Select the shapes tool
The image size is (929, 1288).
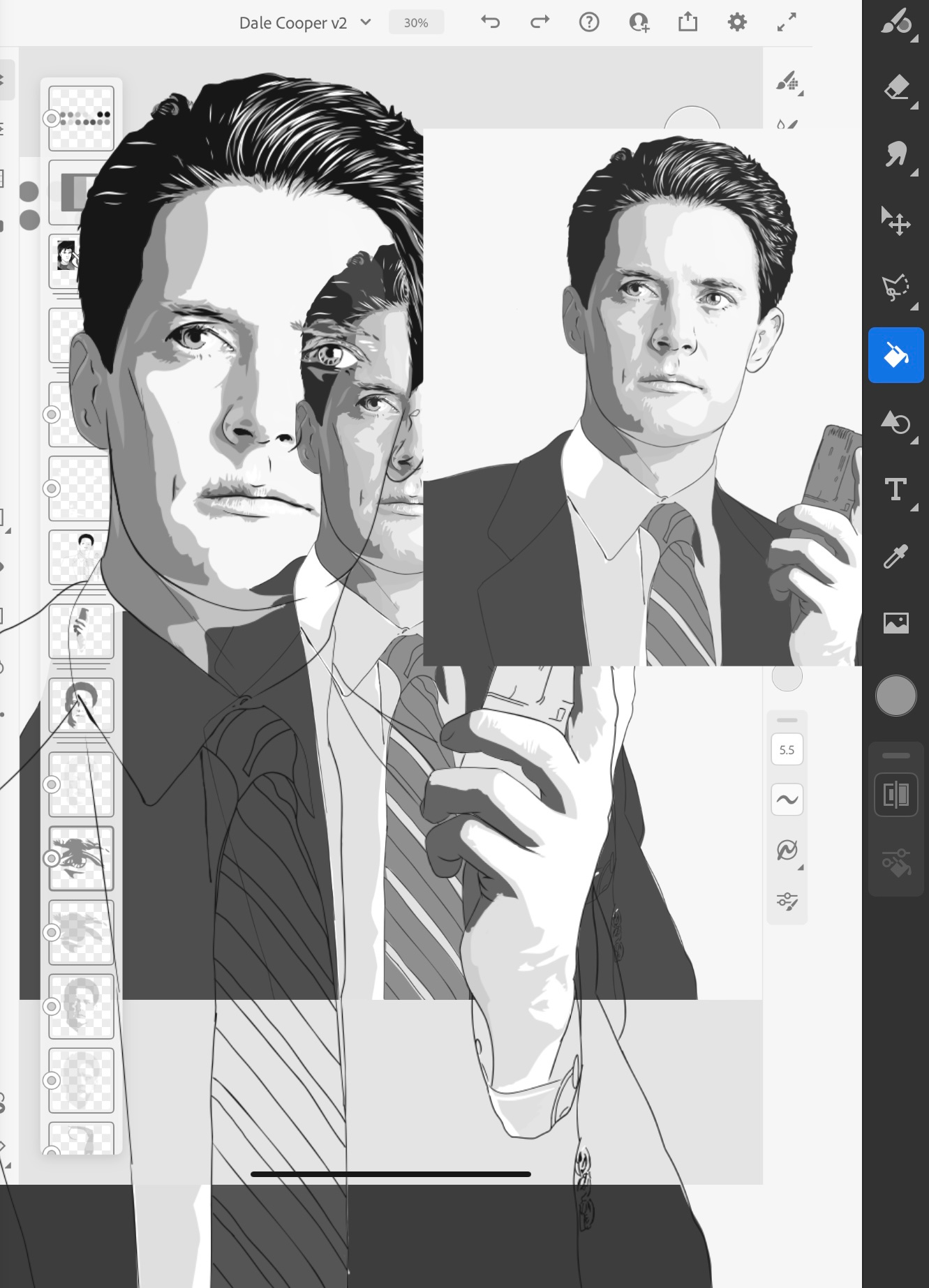pyautogui.click(x=895, y=422)
